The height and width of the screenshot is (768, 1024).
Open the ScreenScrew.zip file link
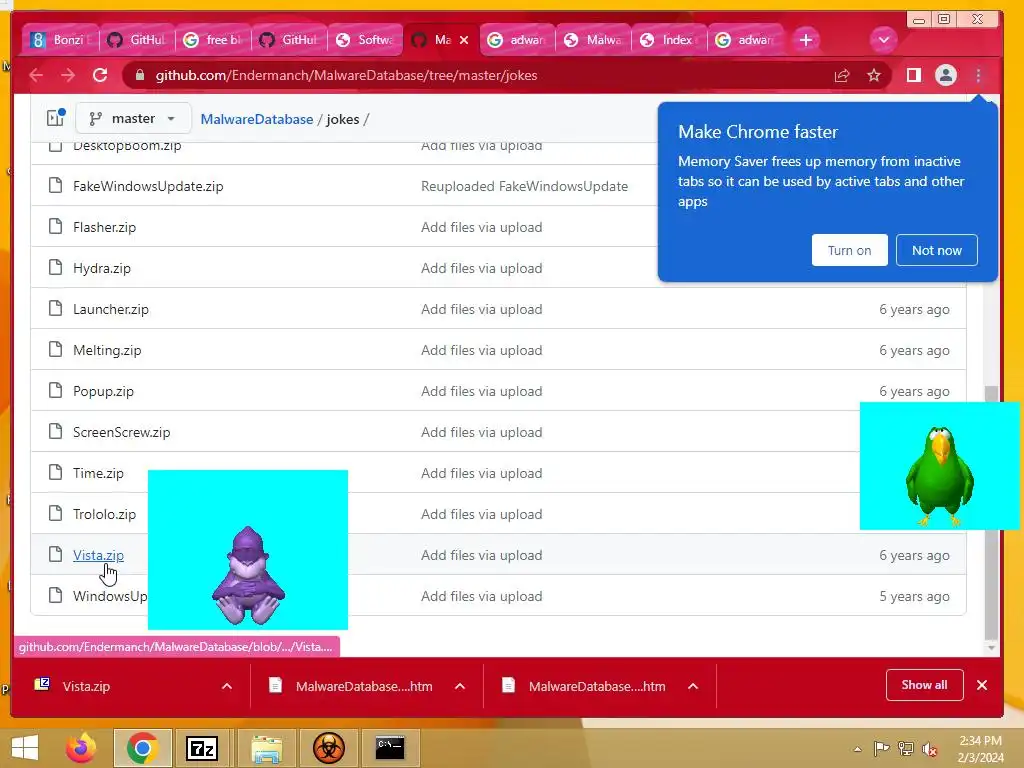point(121,432)
